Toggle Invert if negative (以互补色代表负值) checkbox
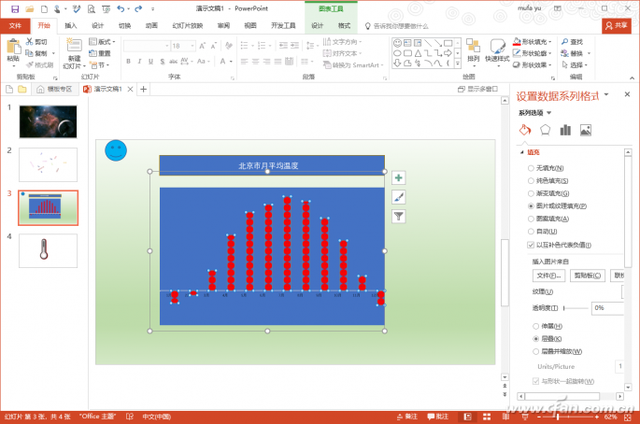Image resolution: width=640 pixels, height=424 pixels. point(531,245)
